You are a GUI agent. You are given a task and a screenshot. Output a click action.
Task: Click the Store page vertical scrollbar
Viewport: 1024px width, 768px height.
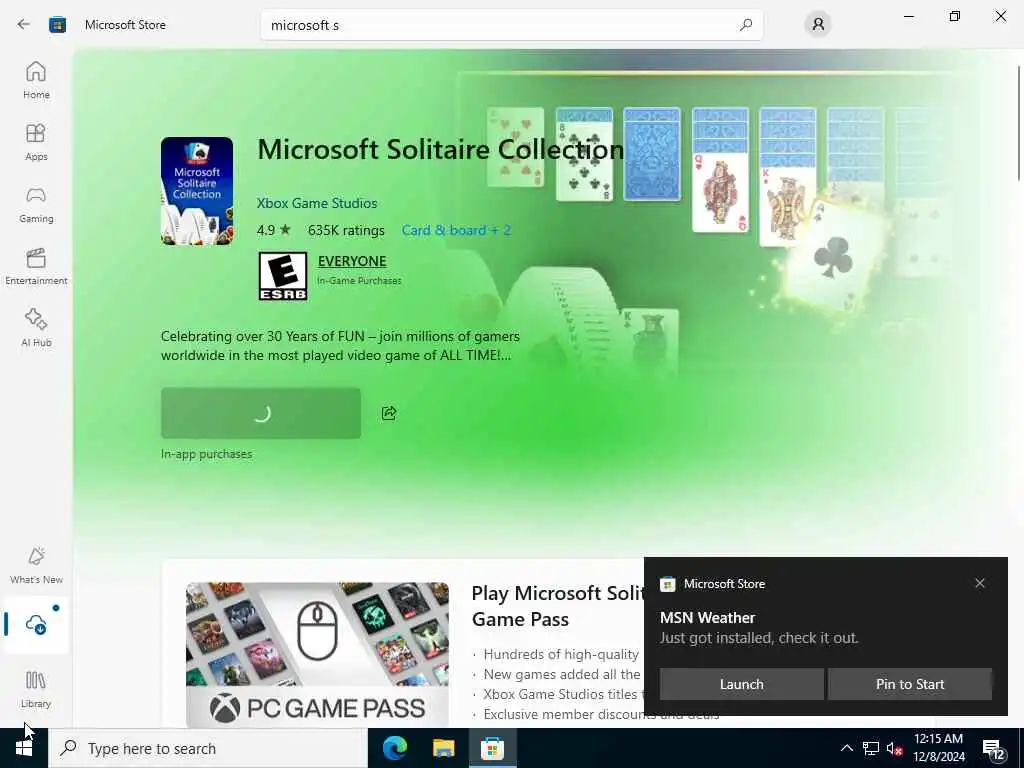[x=1017, y=123]
